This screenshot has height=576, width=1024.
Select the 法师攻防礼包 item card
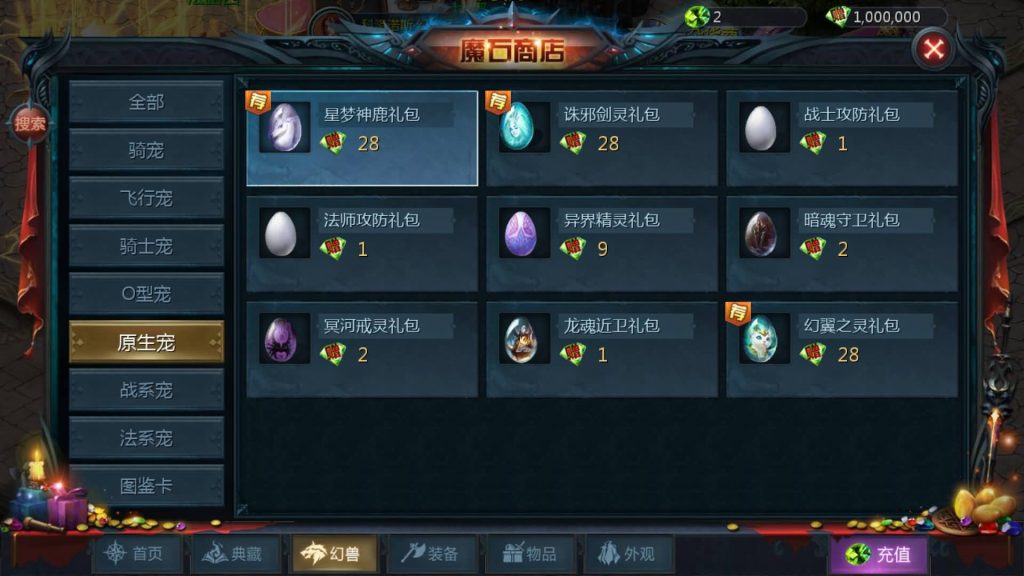pos(362,244)
